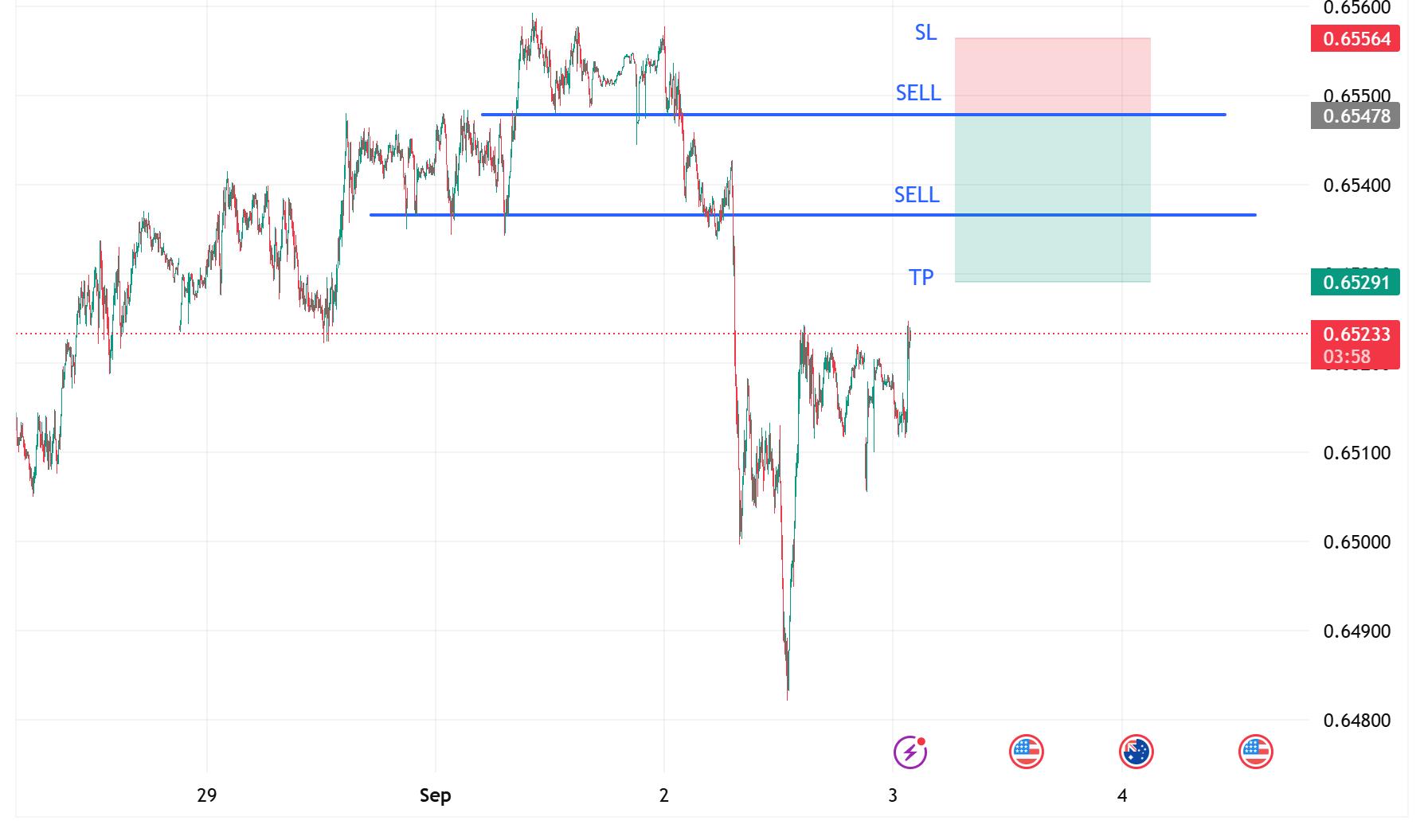Select the gray 0.65478 entry price label
1424x840 pixels.
tap(1355, 116)
